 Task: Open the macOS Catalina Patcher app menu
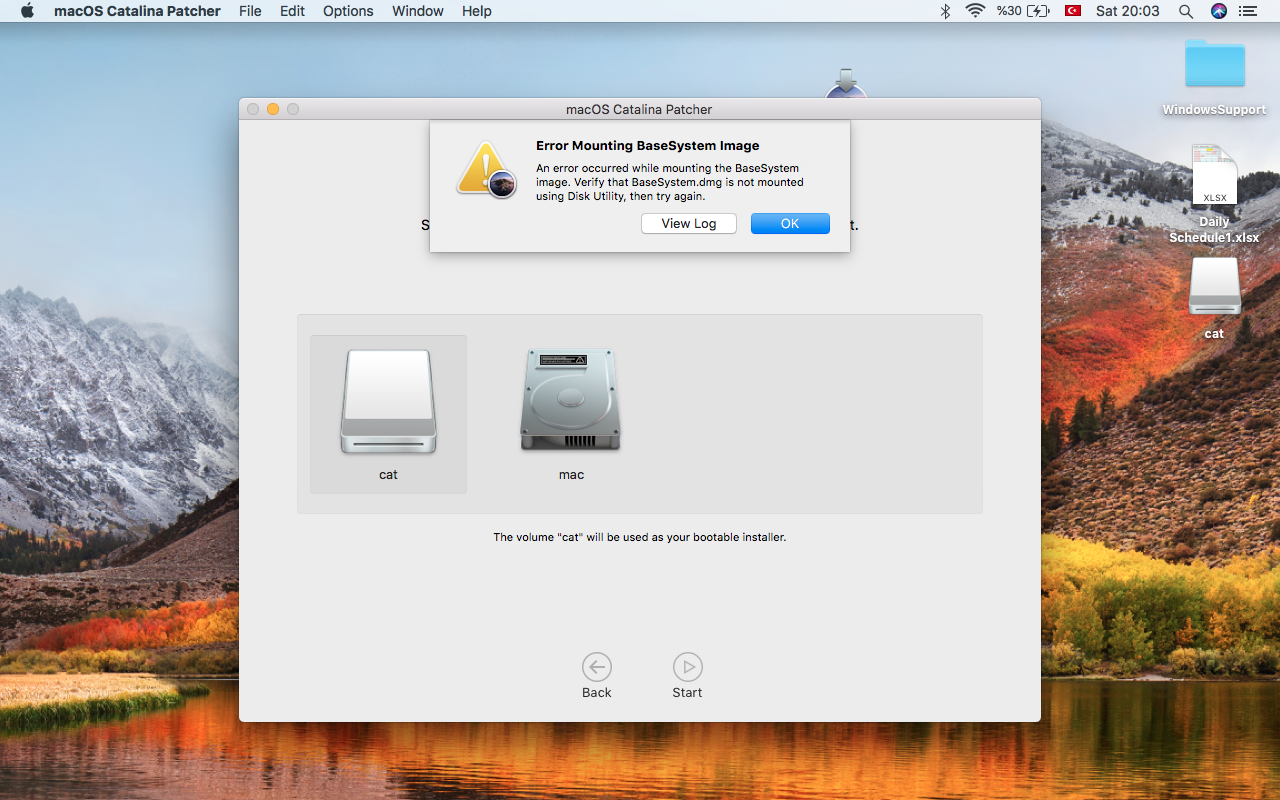click(x=137, y=11)
